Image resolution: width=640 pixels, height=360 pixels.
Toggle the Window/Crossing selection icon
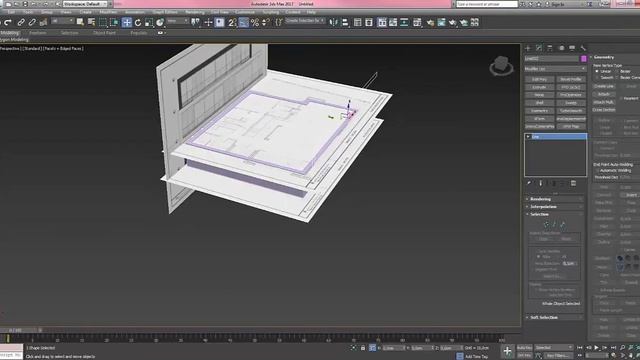point(114,22)
